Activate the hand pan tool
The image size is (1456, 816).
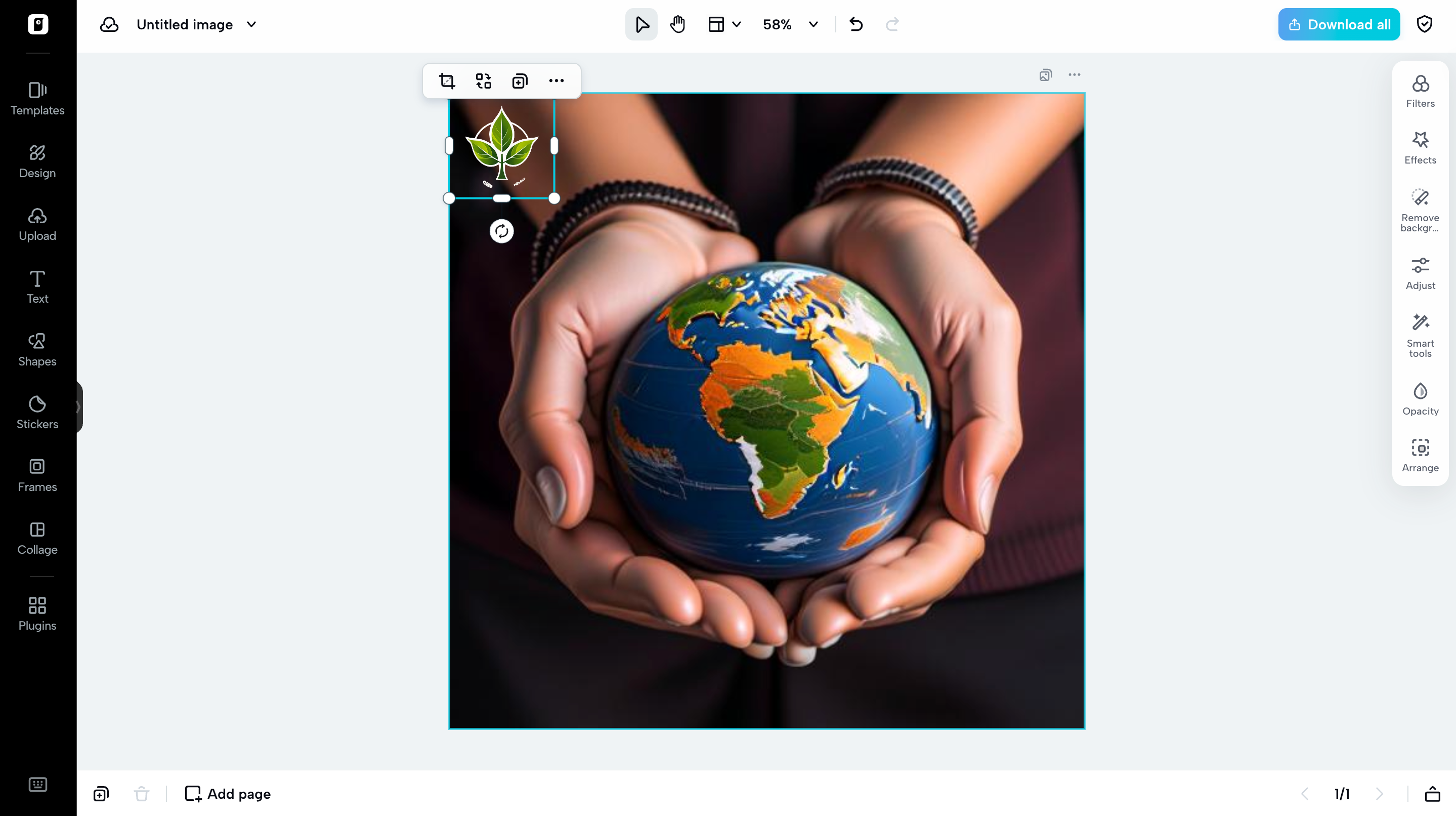(677, 24)
